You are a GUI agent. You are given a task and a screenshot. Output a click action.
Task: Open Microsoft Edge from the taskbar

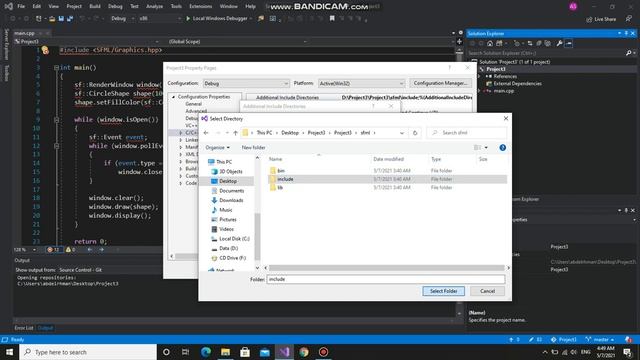[x=206, y=352]
